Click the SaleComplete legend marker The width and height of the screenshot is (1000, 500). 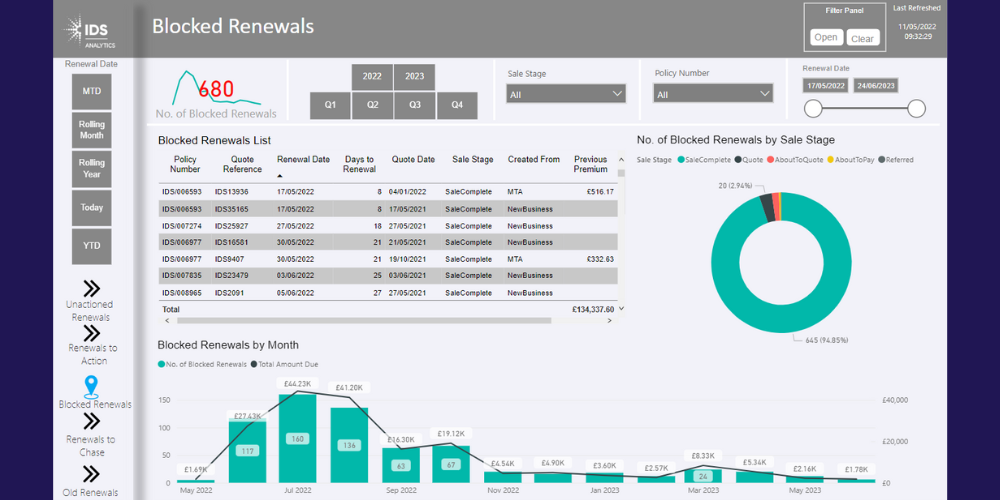point(681,159)
